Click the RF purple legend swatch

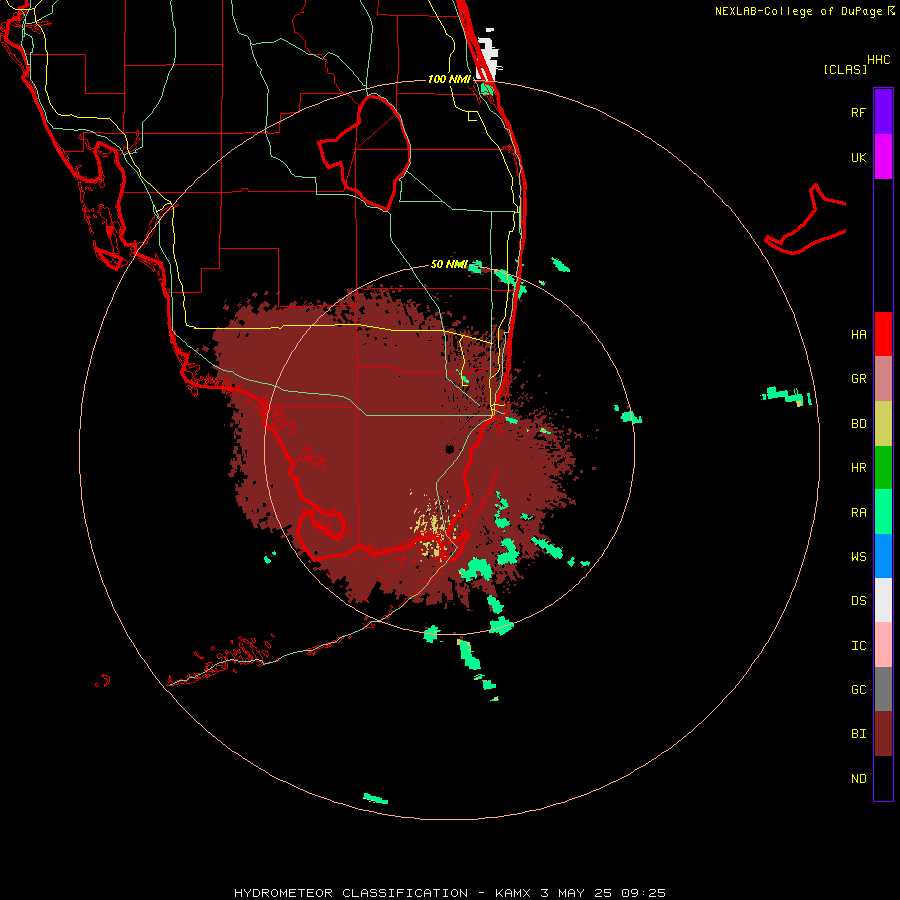point(883,111)
